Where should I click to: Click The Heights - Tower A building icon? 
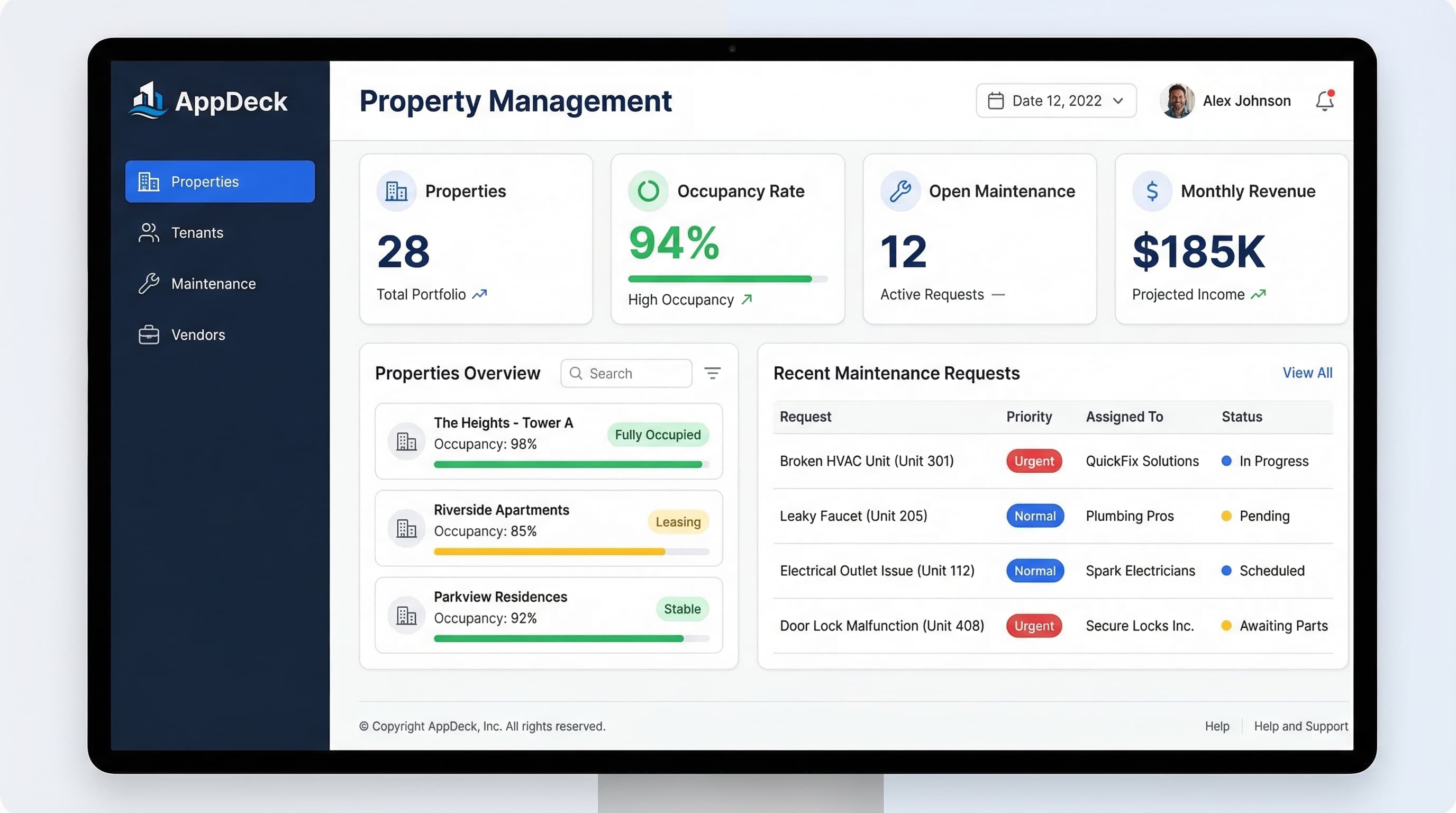(x=406, y=441)
